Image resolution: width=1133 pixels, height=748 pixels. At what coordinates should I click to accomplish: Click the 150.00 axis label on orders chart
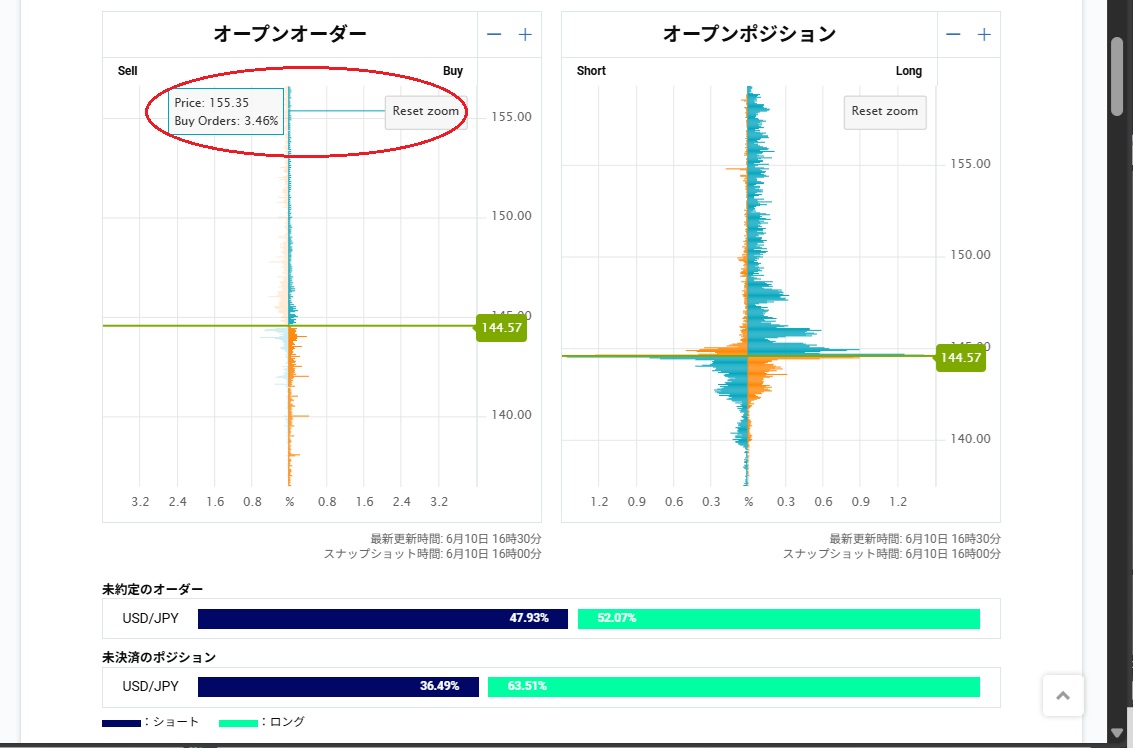(x=512, y=216)
